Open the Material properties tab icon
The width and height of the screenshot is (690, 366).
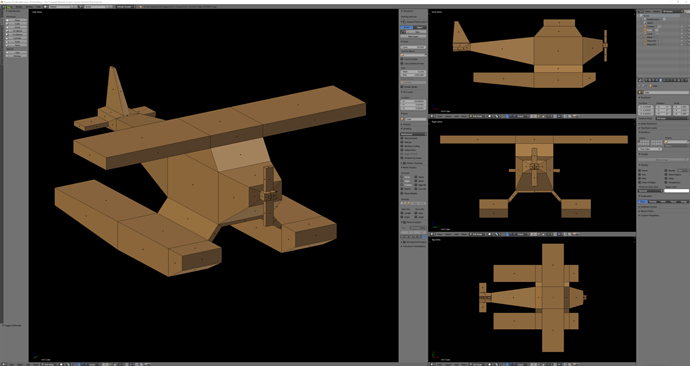[675, 80]
